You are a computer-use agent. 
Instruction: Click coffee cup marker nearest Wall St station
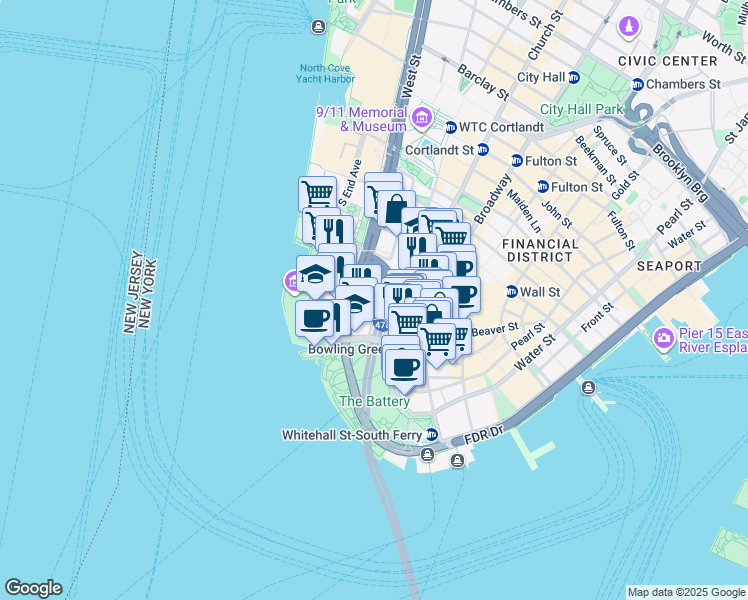[x=464, y=293]
